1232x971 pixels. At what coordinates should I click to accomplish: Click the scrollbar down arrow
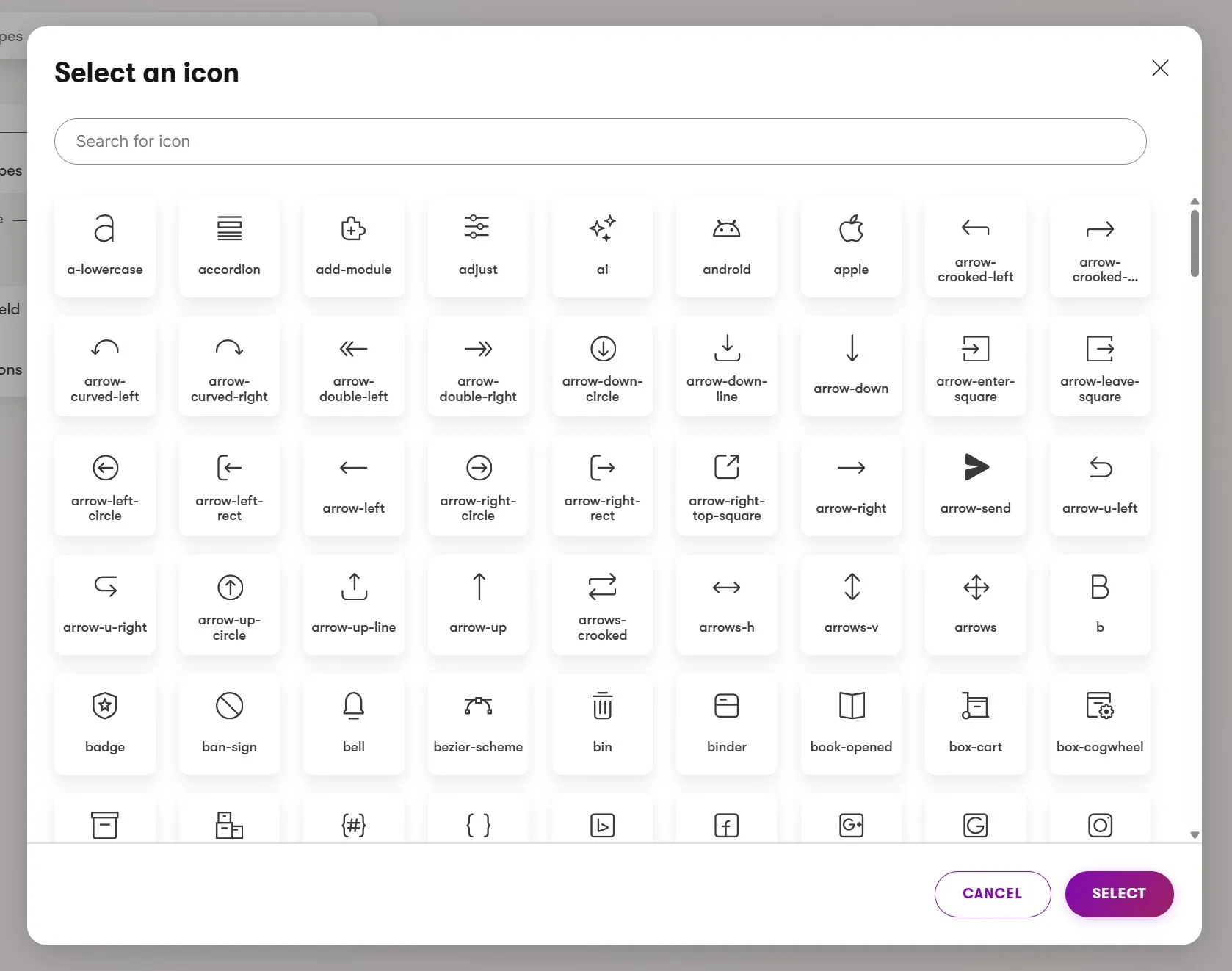(1195, 835)
